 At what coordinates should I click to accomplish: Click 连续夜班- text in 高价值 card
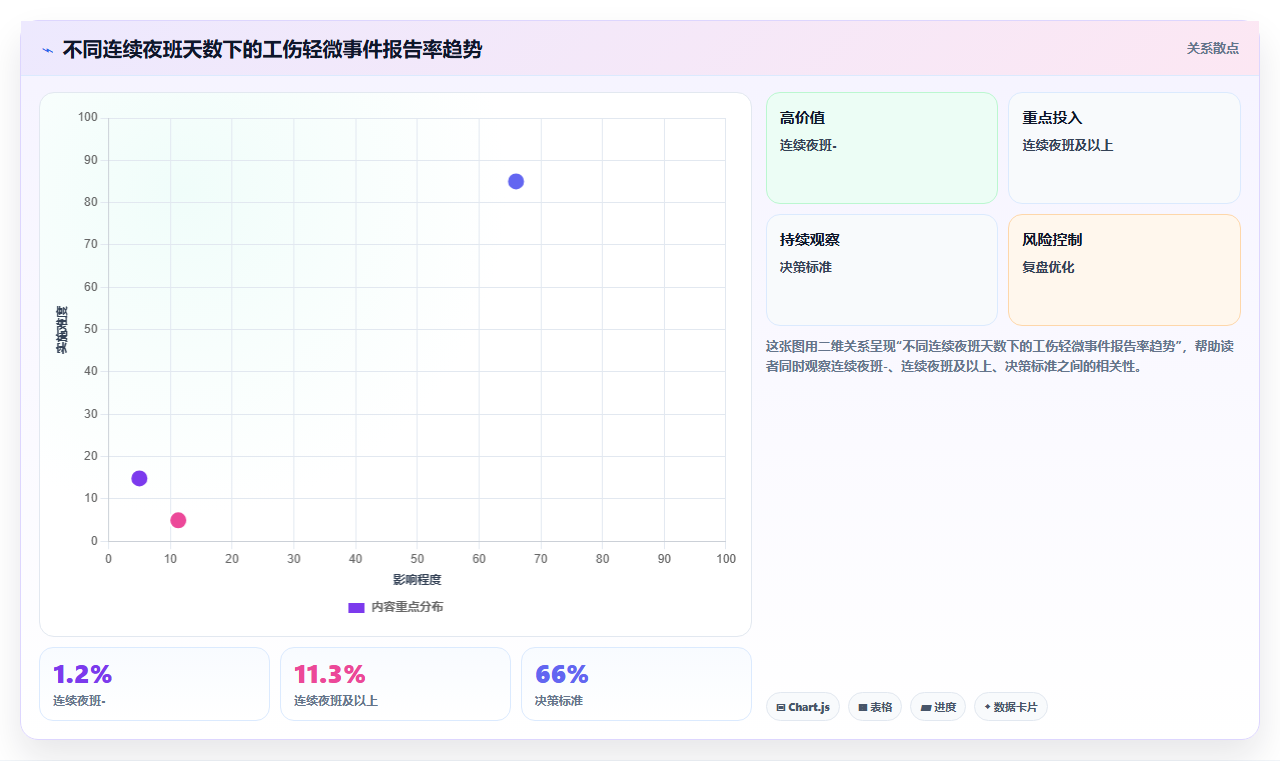(808, 146)
